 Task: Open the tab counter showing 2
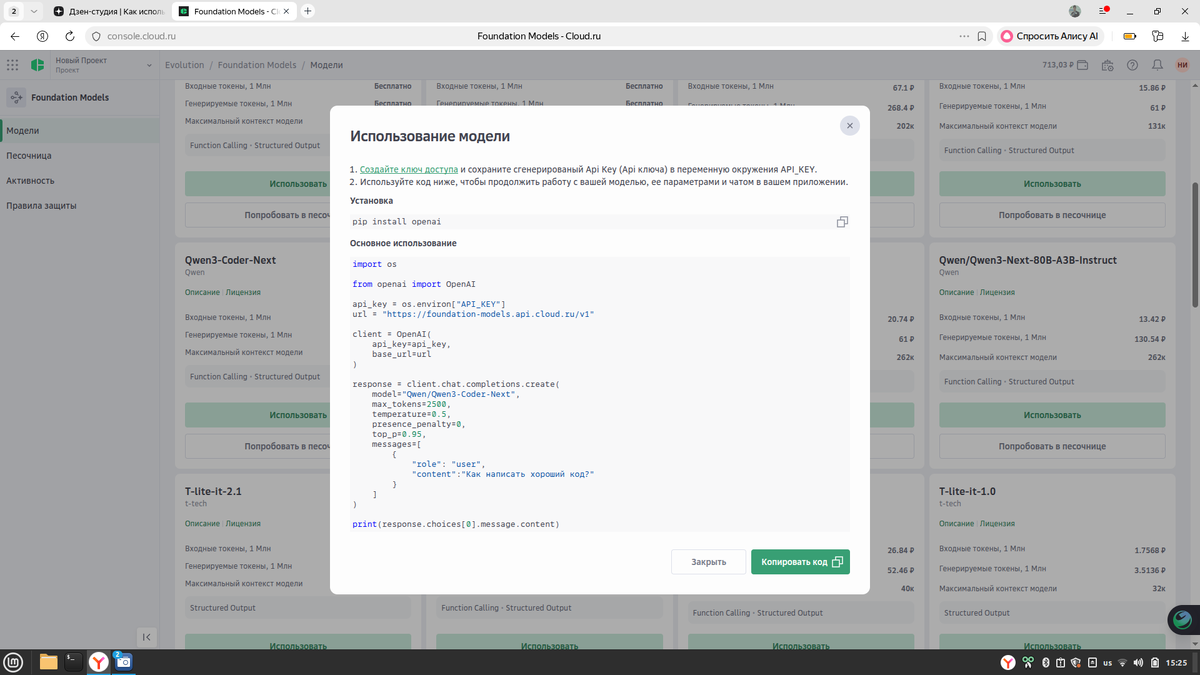point(14,11)
